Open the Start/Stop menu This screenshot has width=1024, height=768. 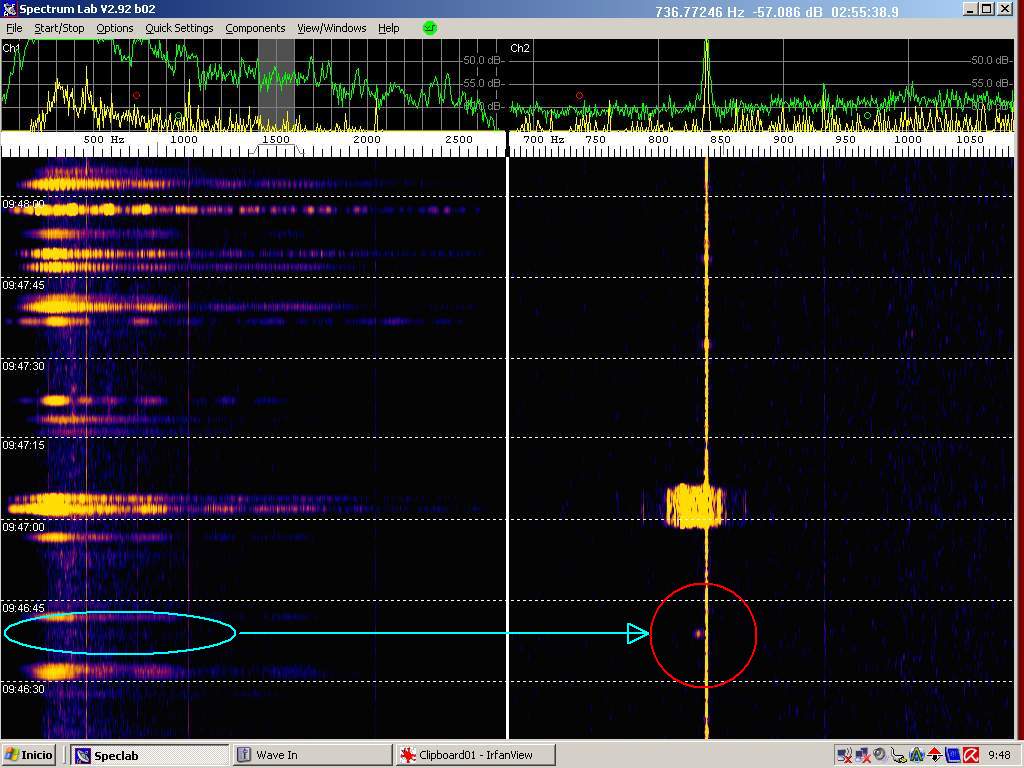click(59, 28)
